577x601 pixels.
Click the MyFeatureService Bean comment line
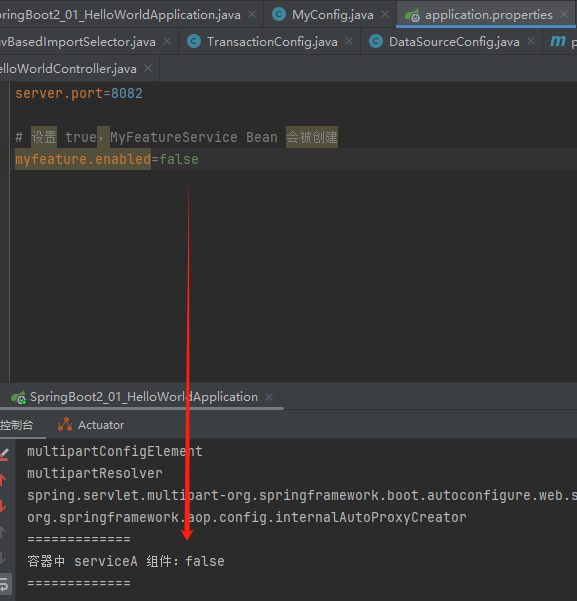(176, 137)
